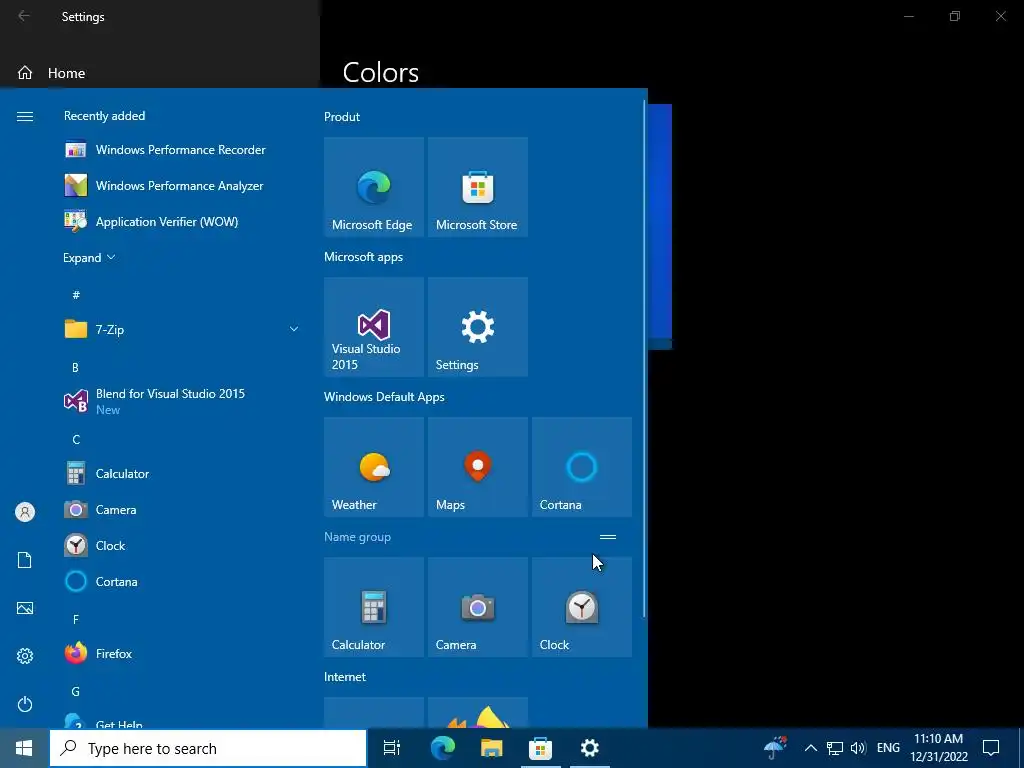Screen dimensions: 1024x768
Task: Open the Clock tile
Action: click(581, 607)
